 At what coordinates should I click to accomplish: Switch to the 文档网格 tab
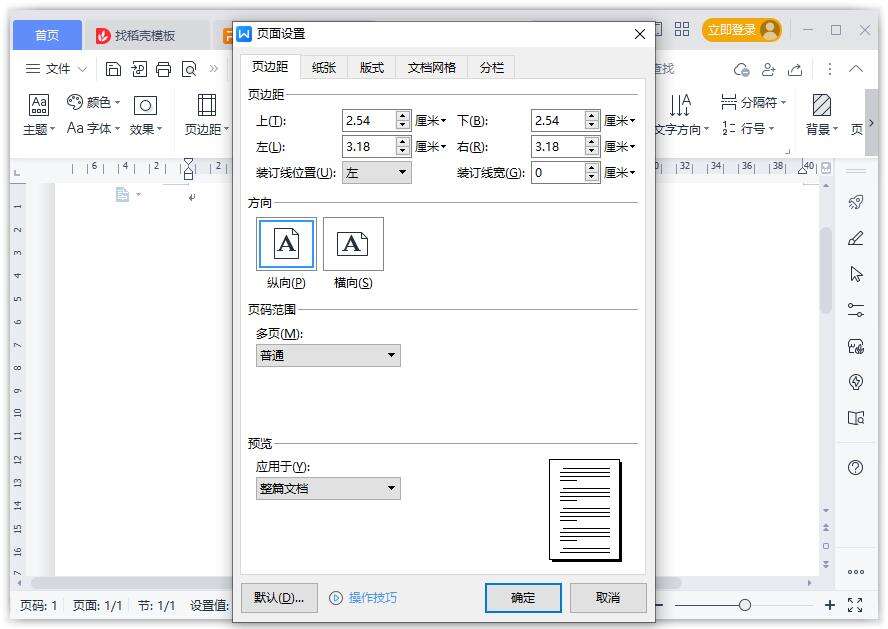431,68
